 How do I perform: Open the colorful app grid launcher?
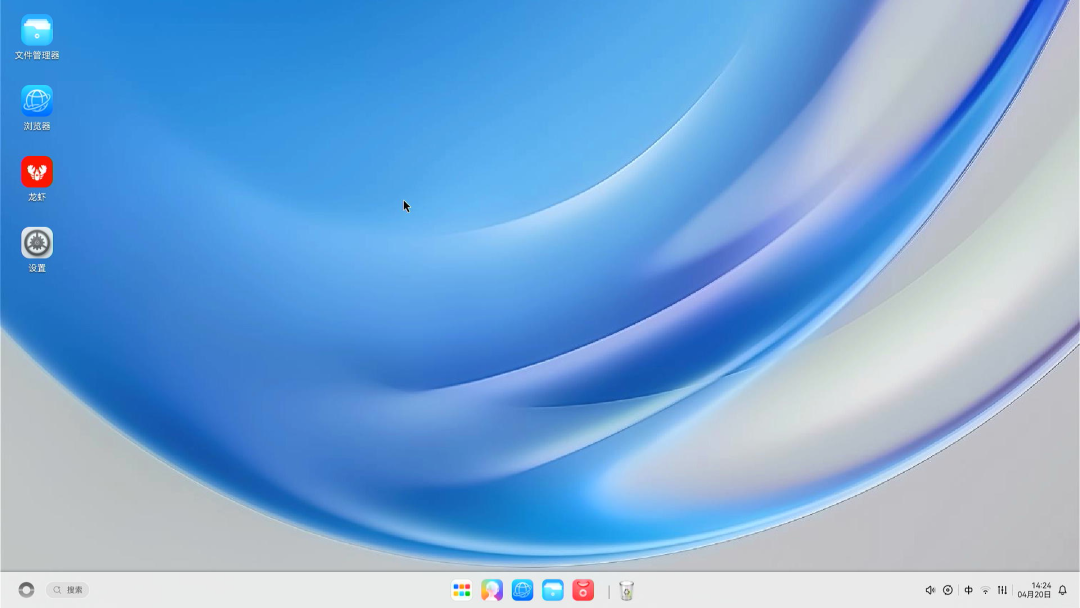click(461, 590)
